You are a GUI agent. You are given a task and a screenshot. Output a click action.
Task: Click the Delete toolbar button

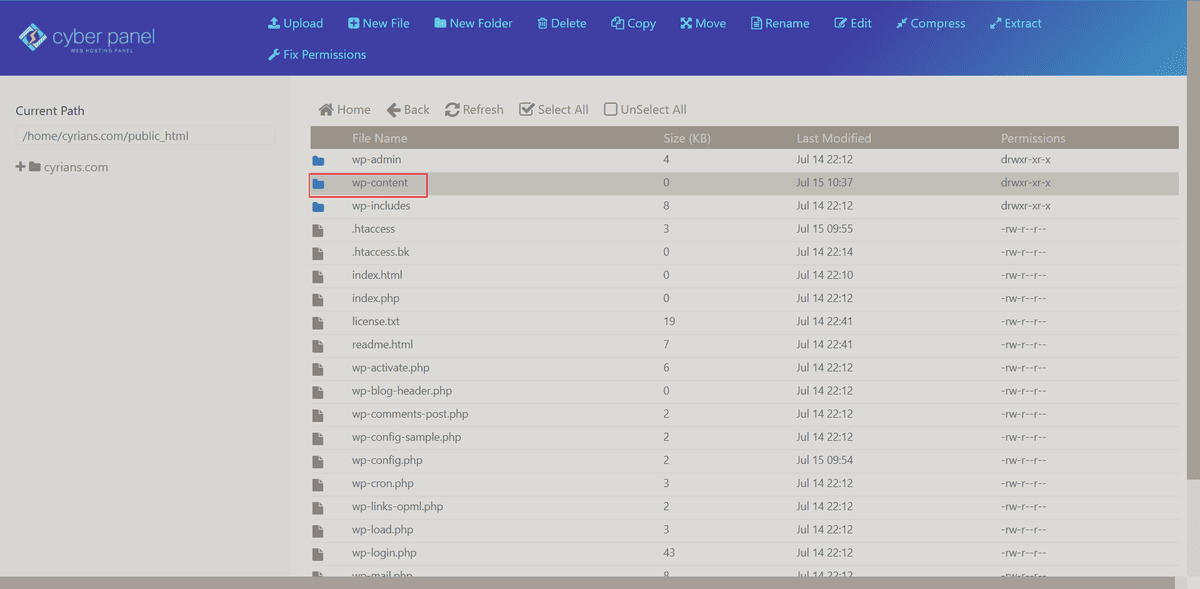point(561,23)
